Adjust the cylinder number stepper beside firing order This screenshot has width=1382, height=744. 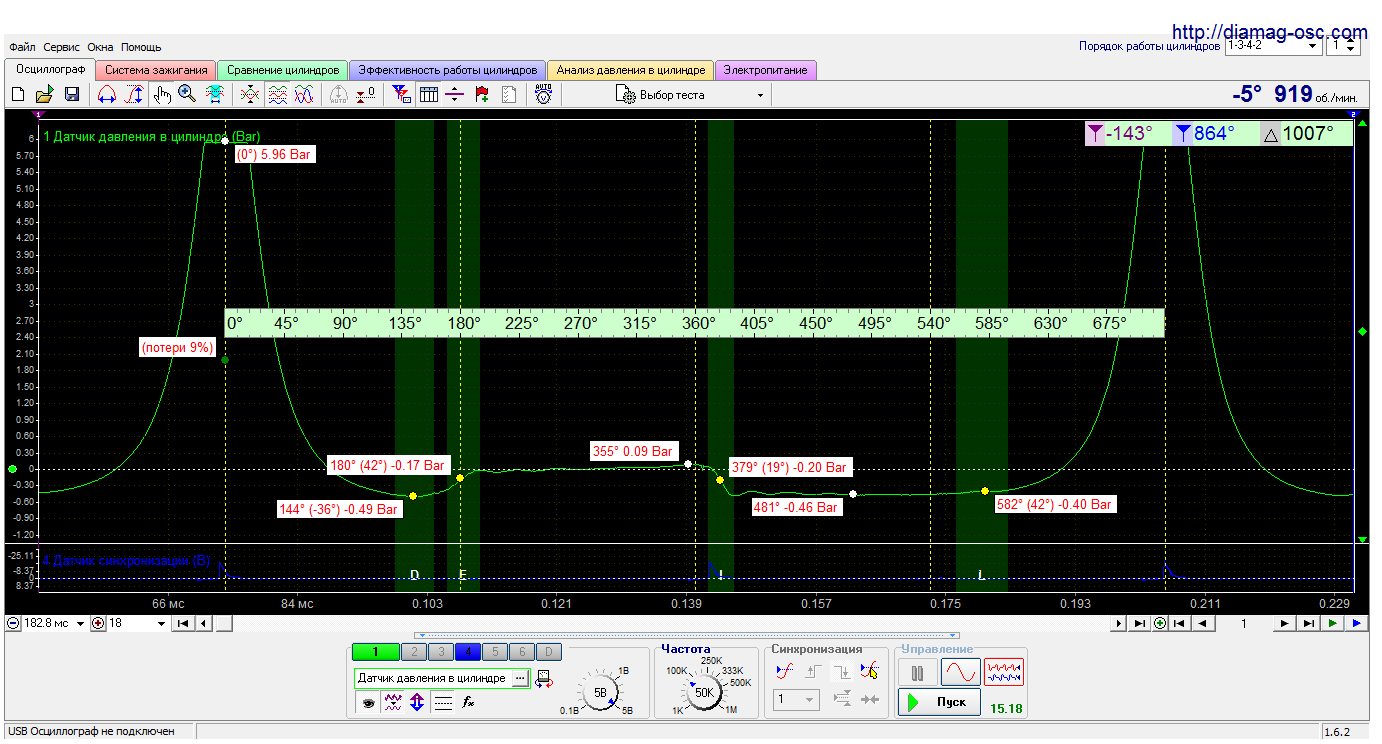(x=1352, y=46)
